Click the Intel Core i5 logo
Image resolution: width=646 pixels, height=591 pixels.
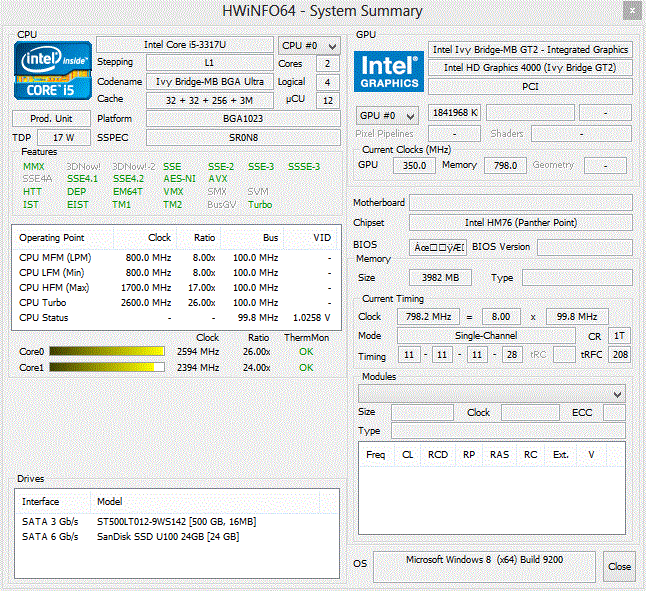click(x=53, y=70)
